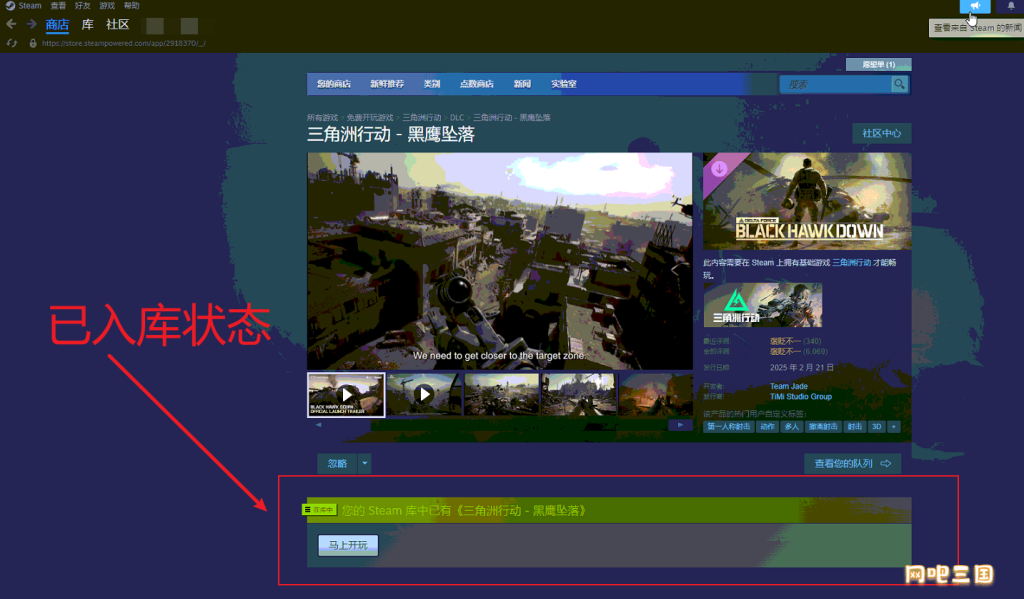Open the 社区中心 button
This screenshot has height=599, width=1024.
[882, 133]
